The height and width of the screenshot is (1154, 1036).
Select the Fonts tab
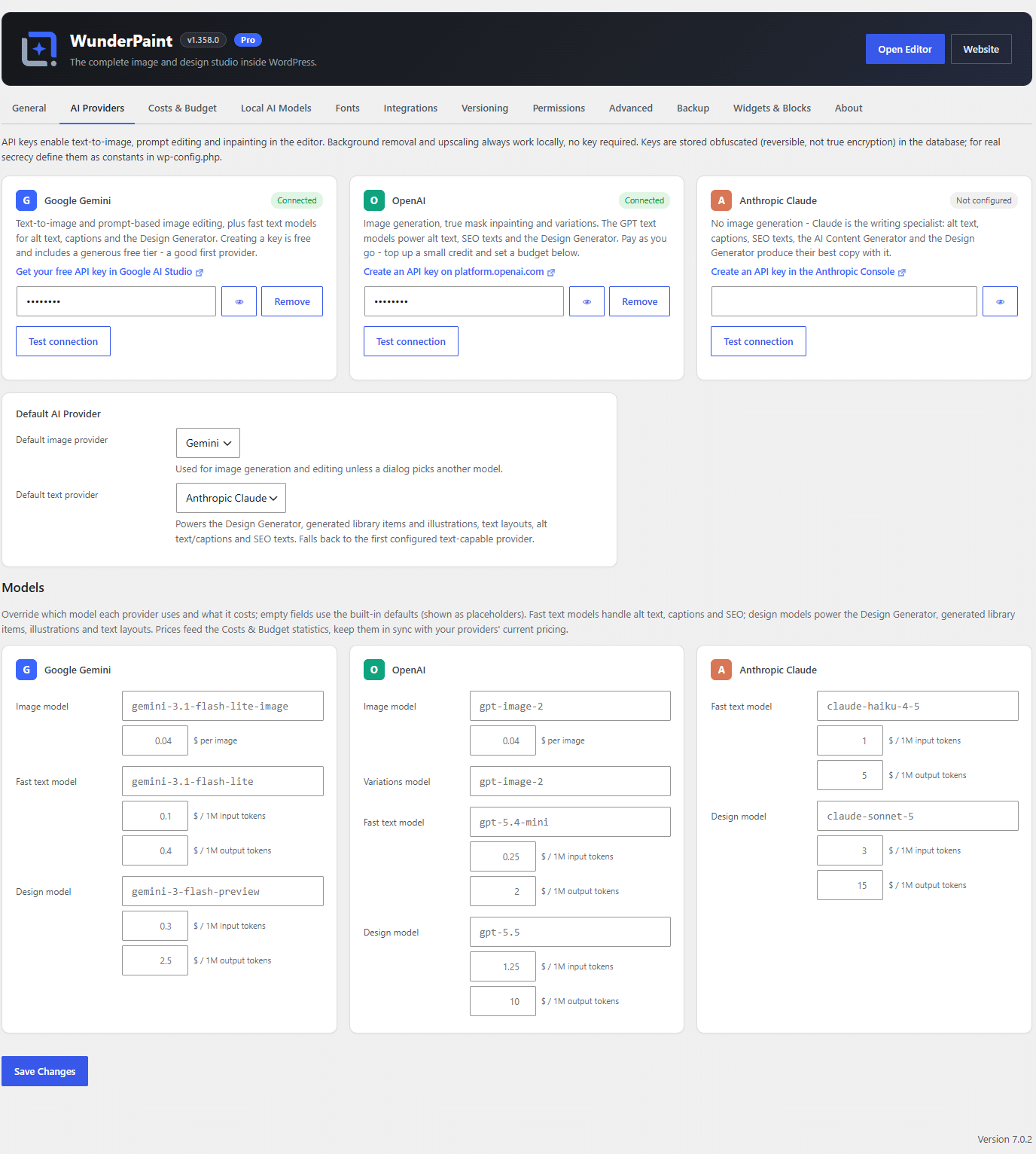click(348, 108)
